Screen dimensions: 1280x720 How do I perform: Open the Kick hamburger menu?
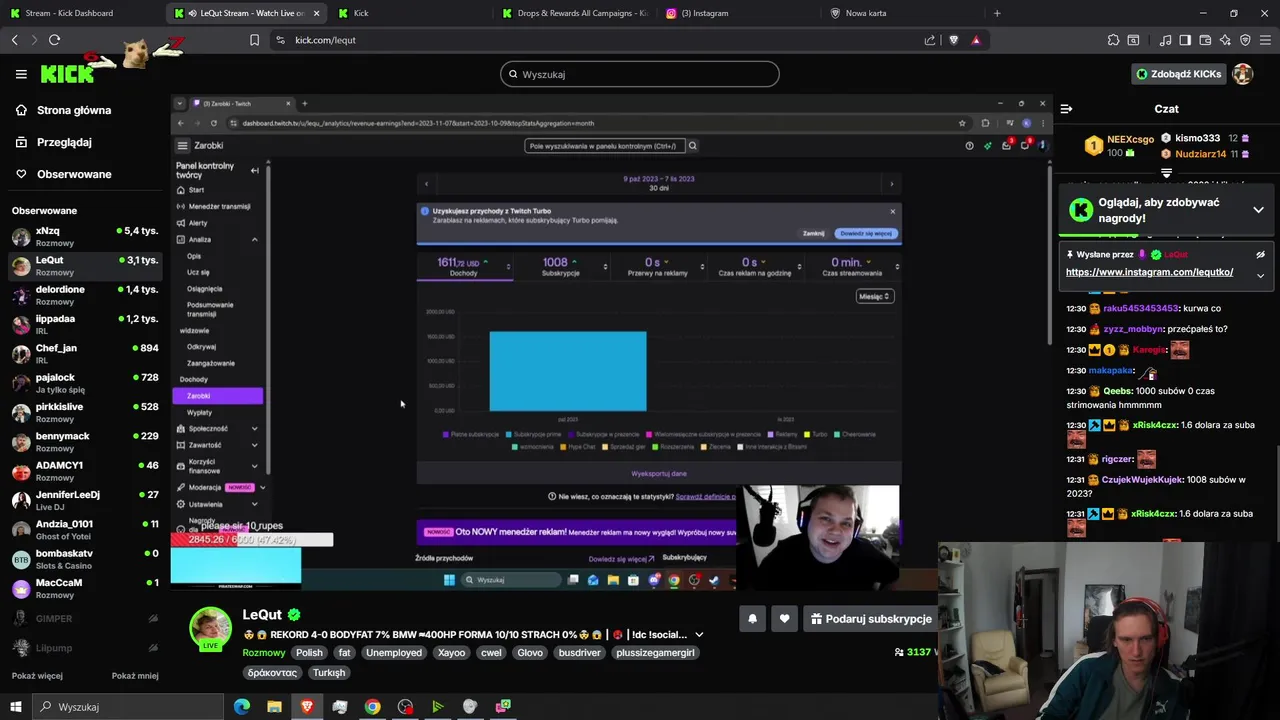coord(21,74)
